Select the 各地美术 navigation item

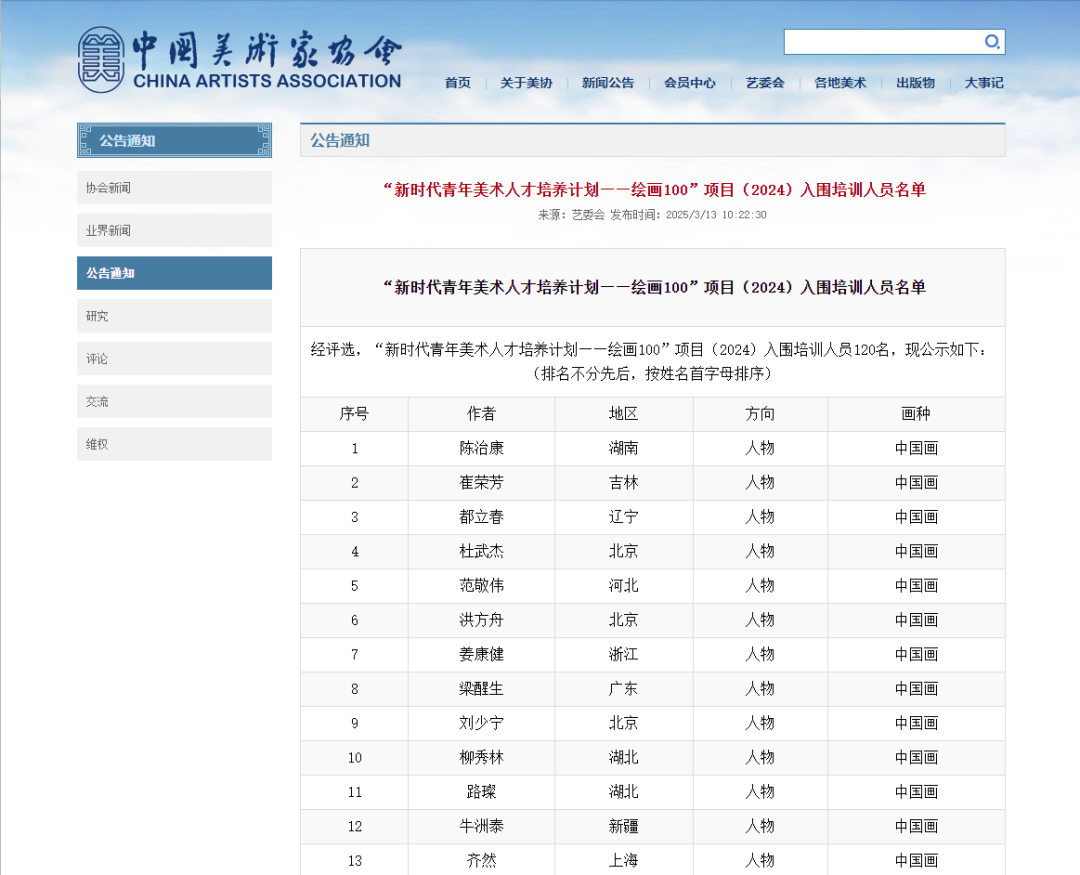839,84
